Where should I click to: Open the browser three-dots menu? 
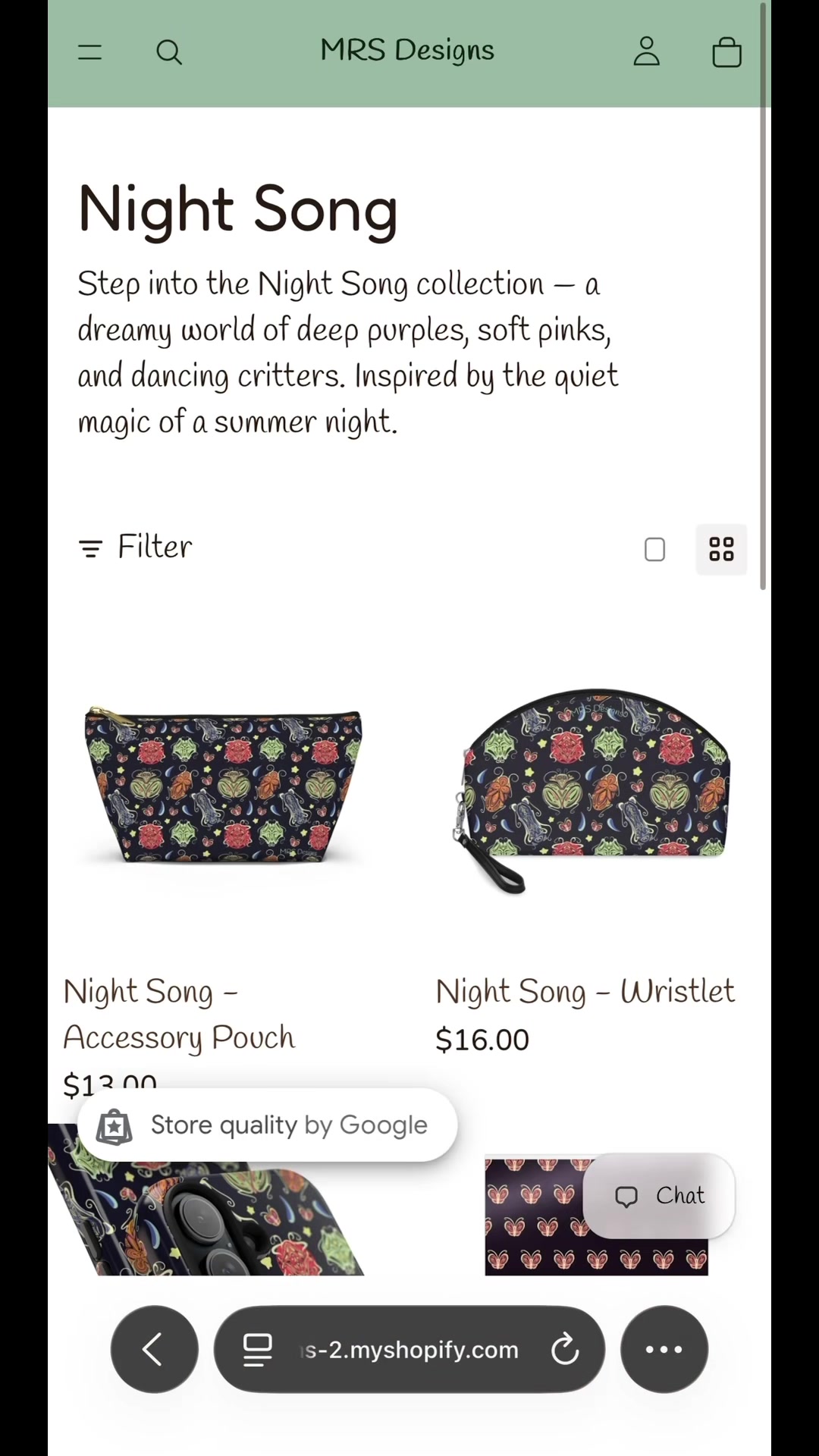664,1349
